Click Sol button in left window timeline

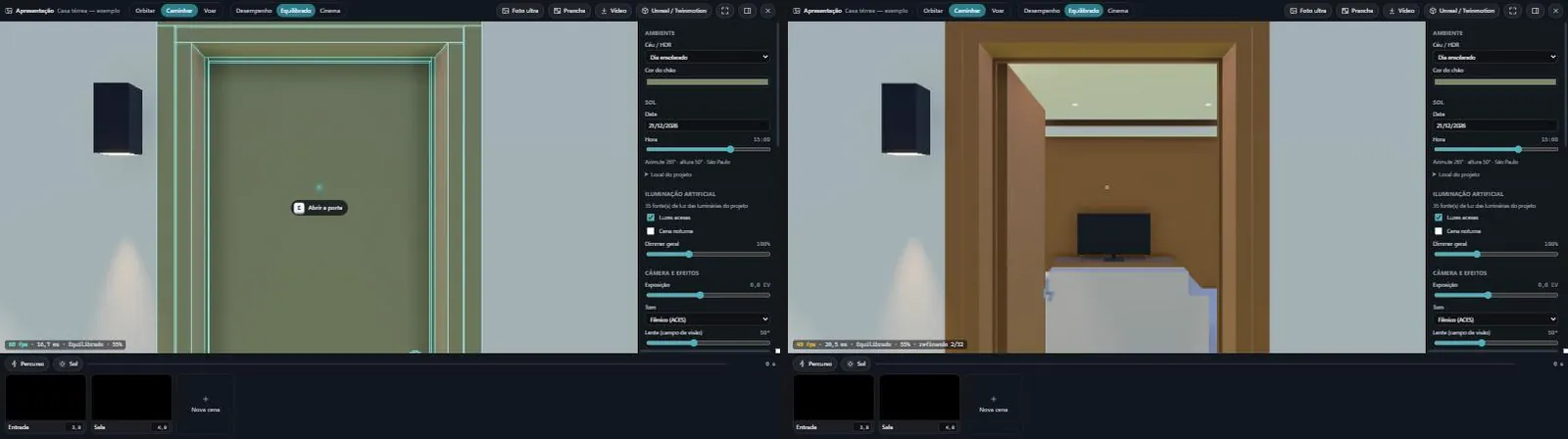[x=68, y=364]
